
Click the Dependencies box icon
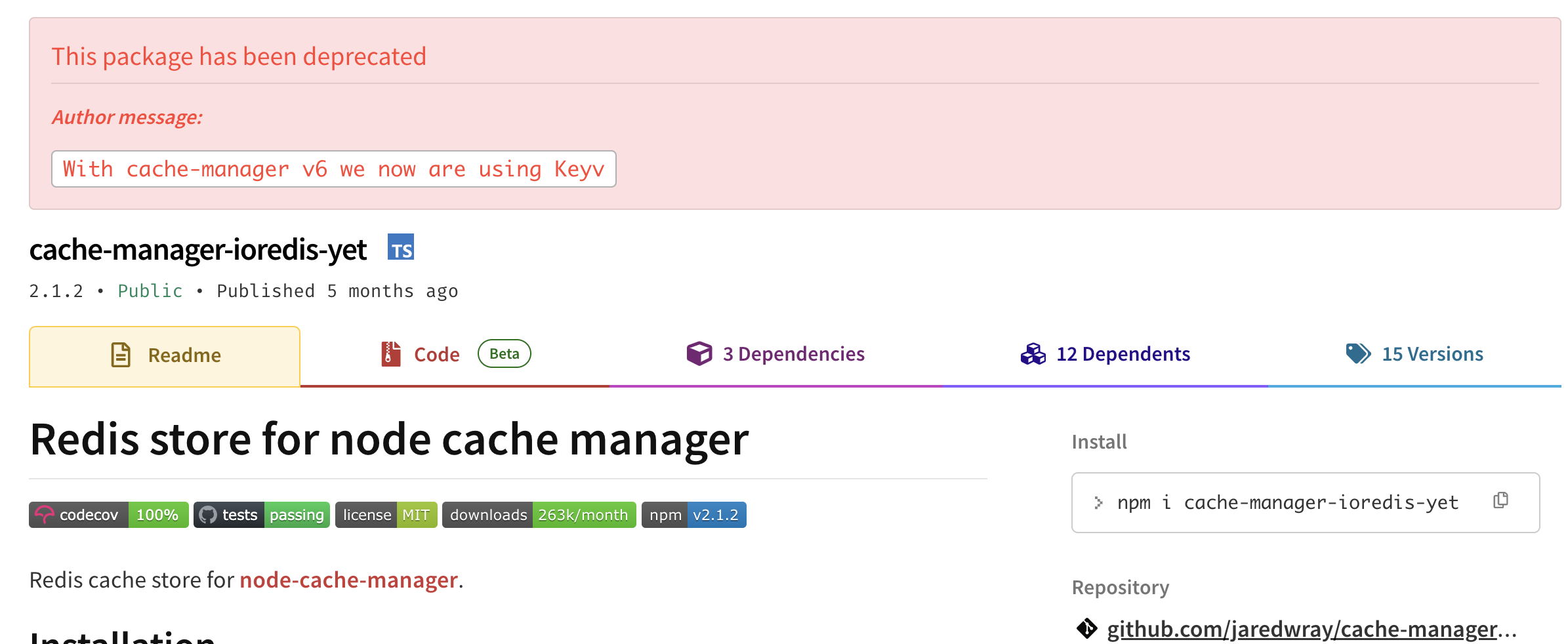point(699,354)
